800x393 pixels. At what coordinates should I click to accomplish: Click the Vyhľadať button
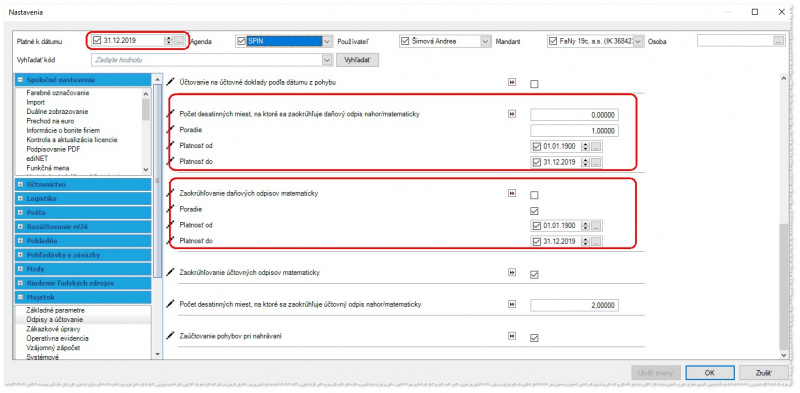tap(357, 60)
